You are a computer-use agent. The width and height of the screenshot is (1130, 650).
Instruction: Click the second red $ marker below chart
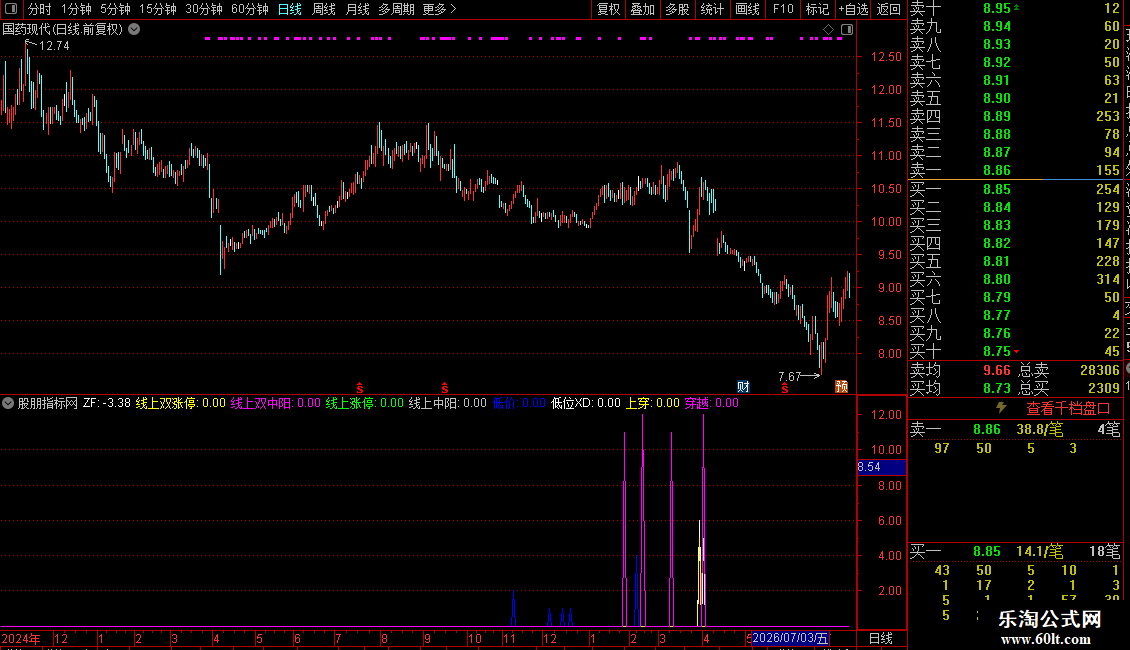tap(445, 388)
